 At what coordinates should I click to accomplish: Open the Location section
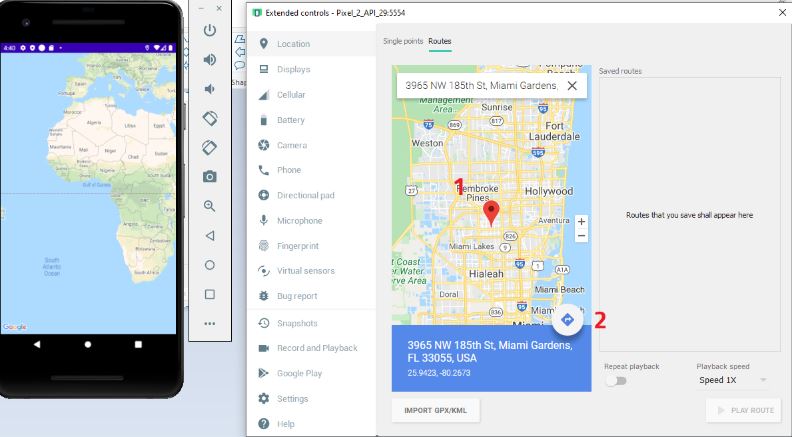[x=311, y=44]
